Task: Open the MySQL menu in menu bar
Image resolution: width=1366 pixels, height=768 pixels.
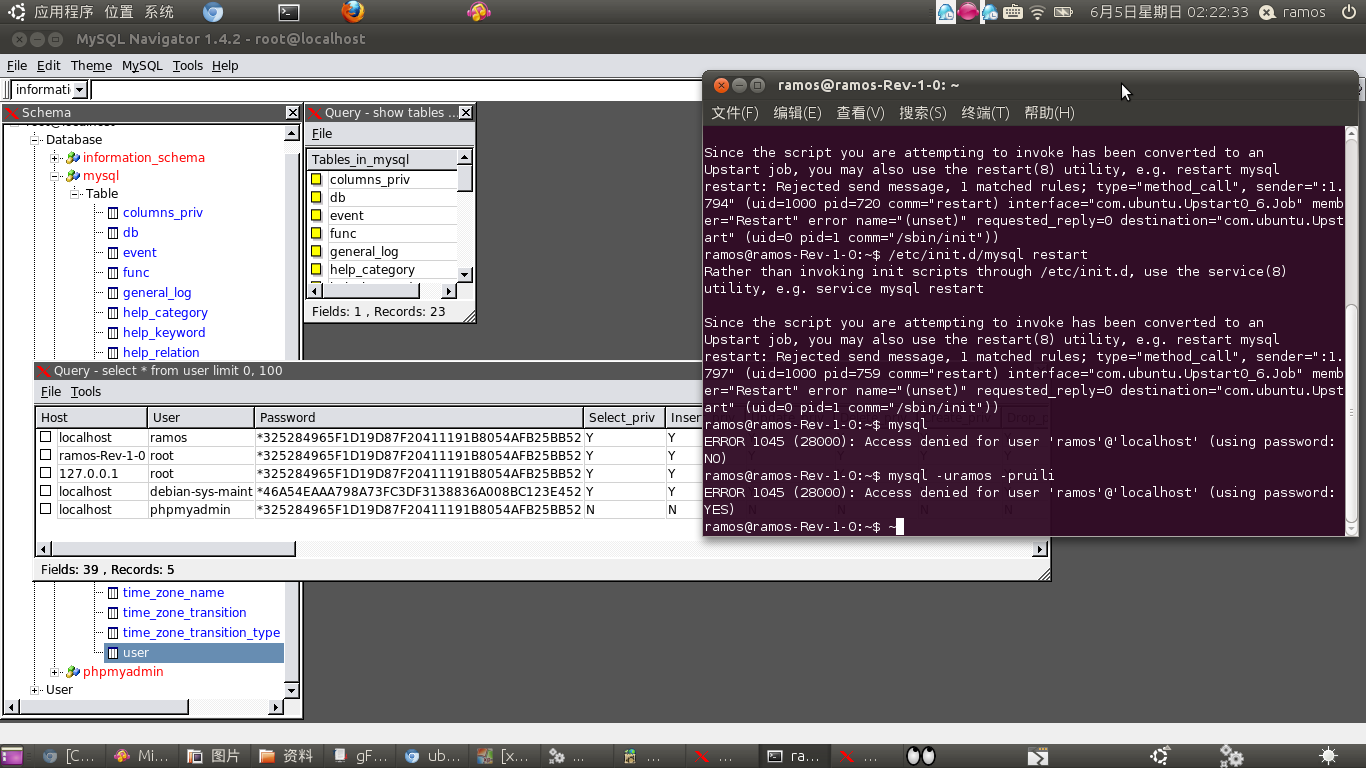Action: pyautogui.click(x=142, y=66)
